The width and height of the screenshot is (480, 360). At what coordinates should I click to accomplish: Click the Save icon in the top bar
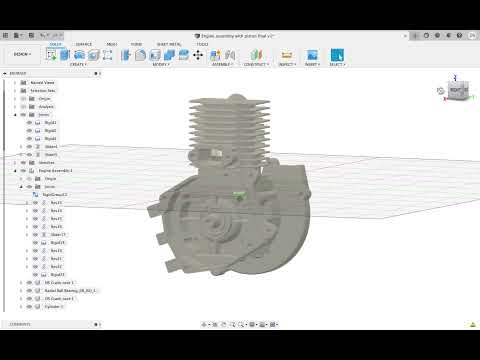point(31,35)
